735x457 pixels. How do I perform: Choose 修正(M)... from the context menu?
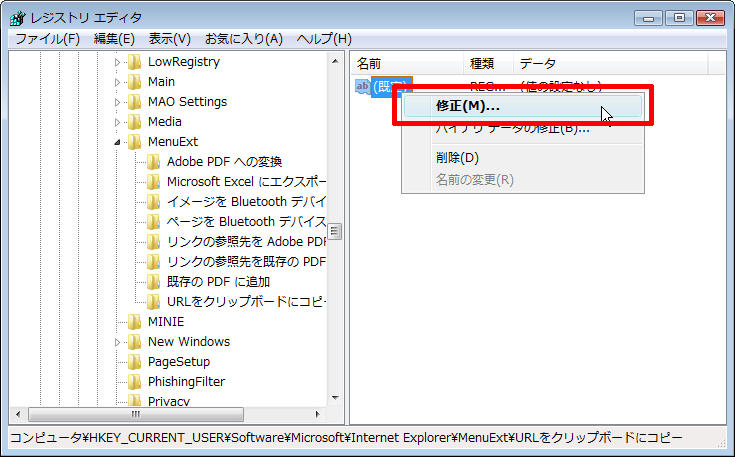click(x=468, y=106)
